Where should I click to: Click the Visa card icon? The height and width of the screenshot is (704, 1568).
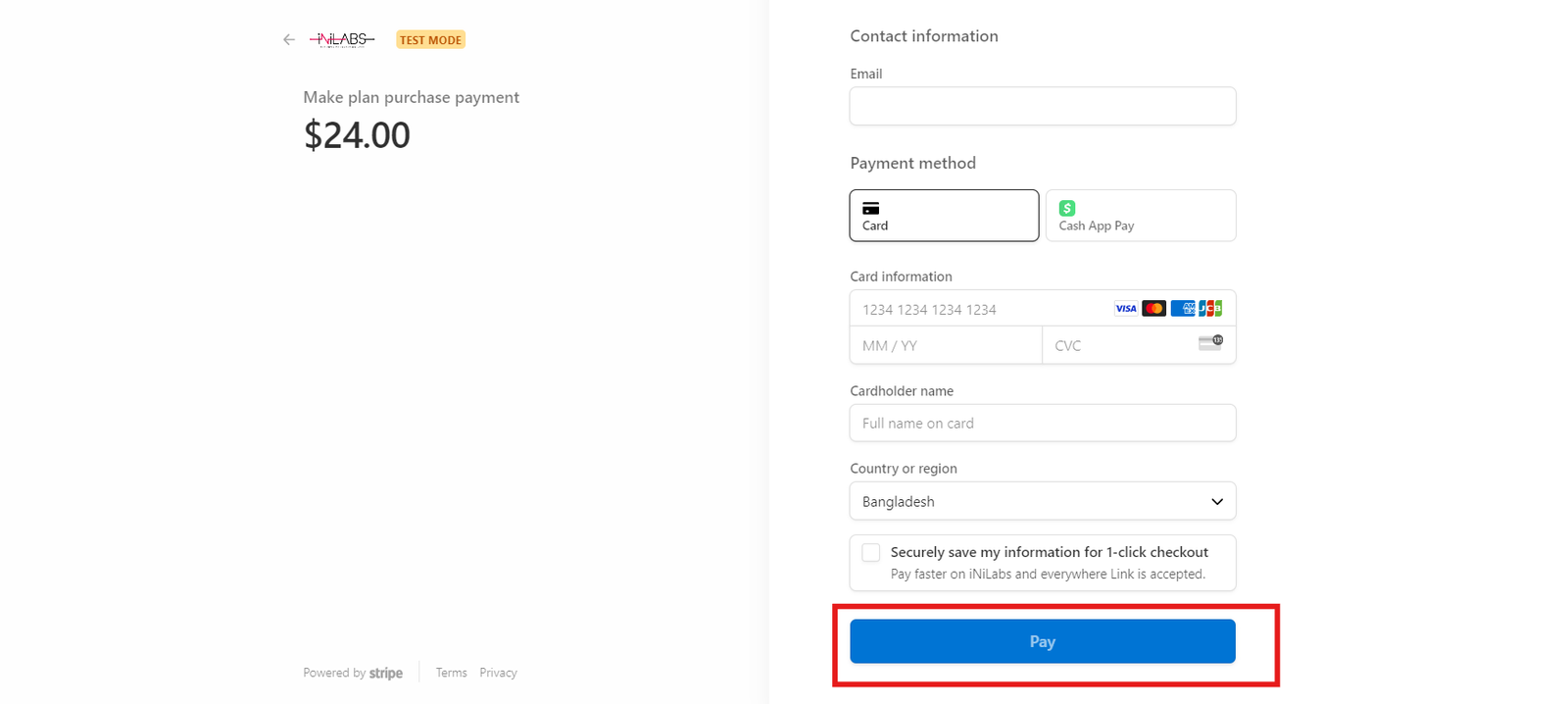[x=1126, y=309]
